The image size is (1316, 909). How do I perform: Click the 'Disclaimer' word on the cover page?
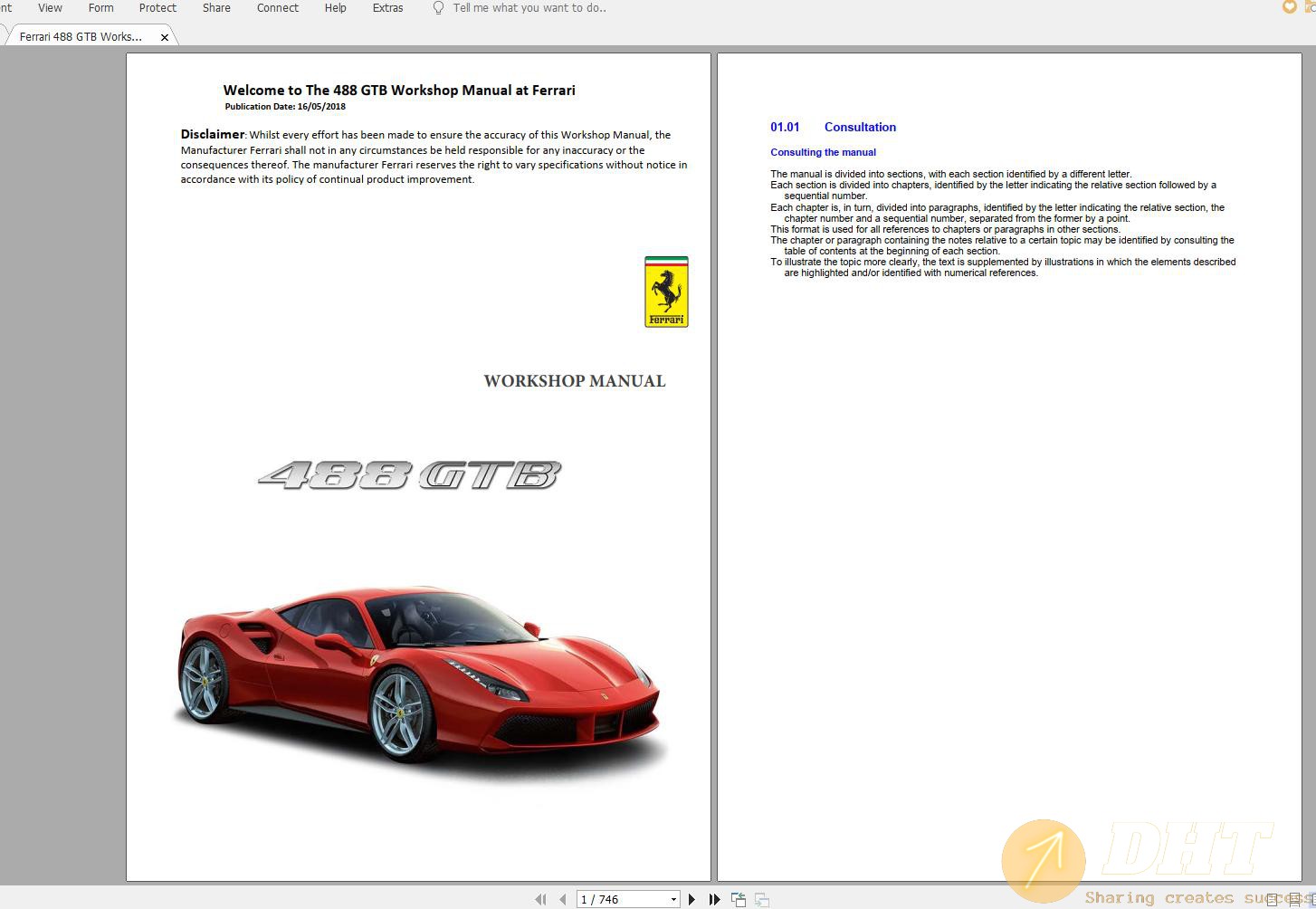213,134
